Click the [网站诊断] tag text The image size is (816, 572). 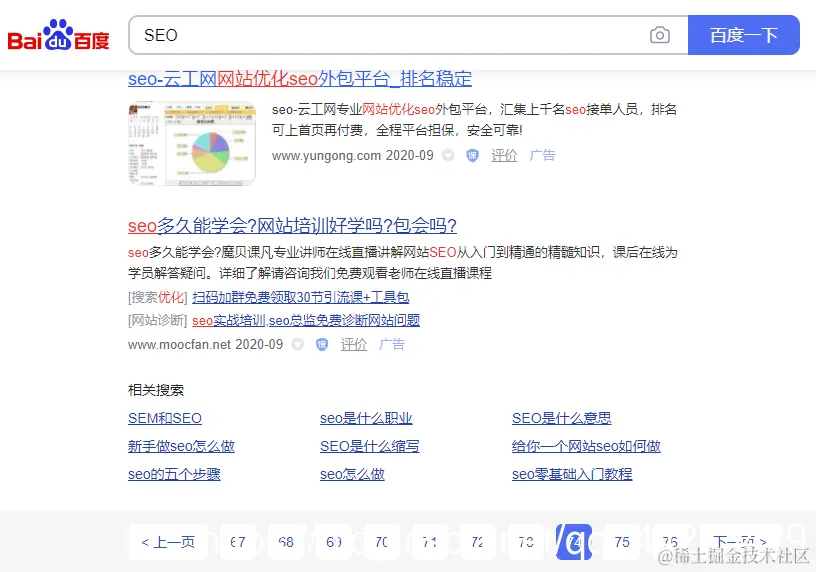click(158, 320)
